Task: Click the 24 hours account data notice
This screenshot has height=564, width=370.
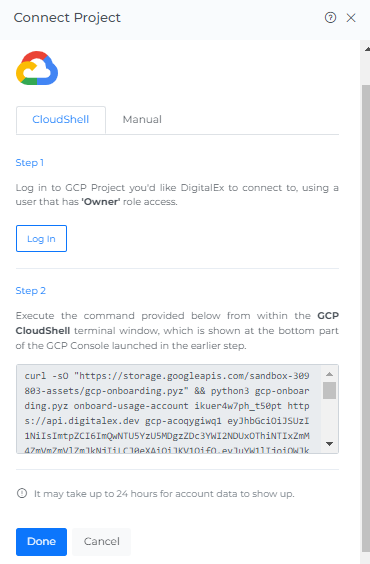Action: [164, 494]
